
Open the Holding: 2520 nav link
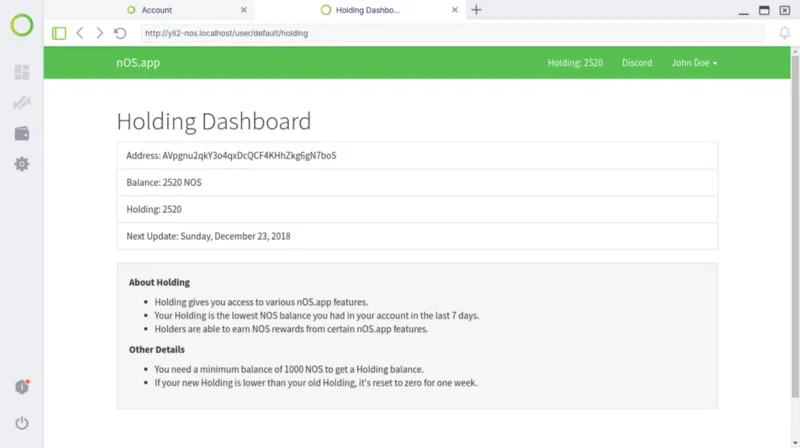575,63
